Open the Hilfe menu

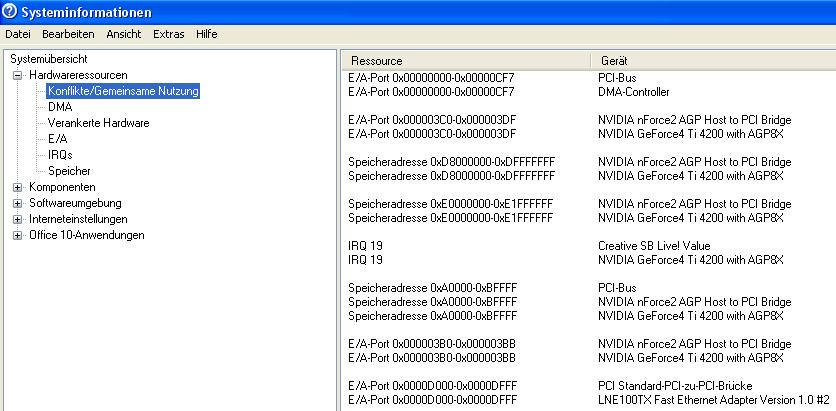206,34
